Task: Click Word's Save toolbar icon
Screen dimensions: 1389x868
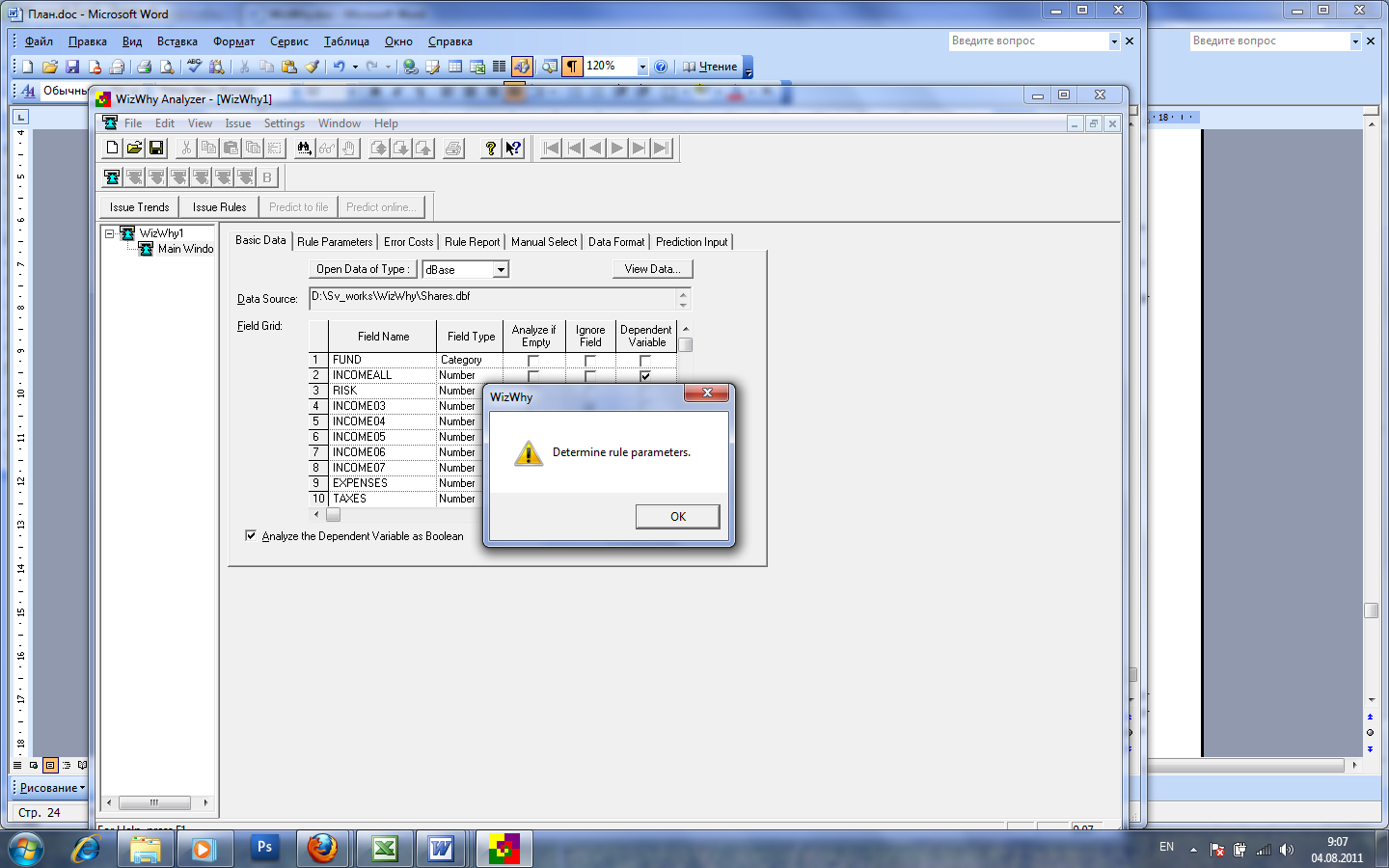Action: point(72,67)
